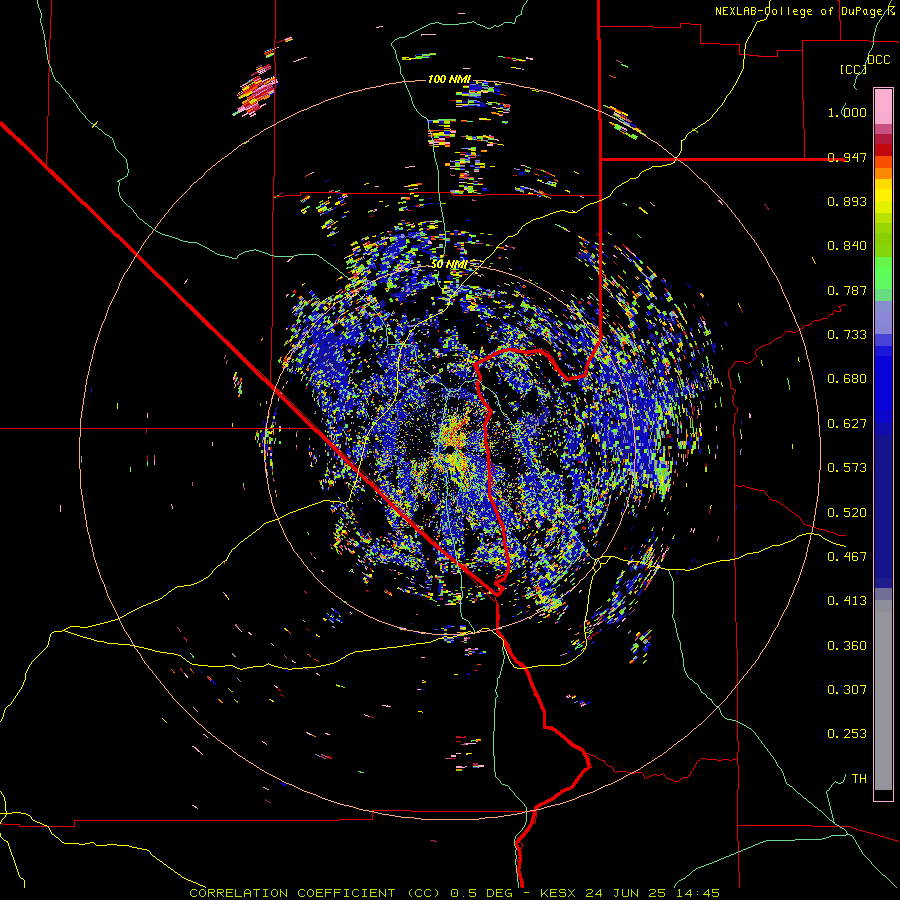Click the KESX station identifier in caption
This screenshot has width=900, height=900.
pos(558,893)
